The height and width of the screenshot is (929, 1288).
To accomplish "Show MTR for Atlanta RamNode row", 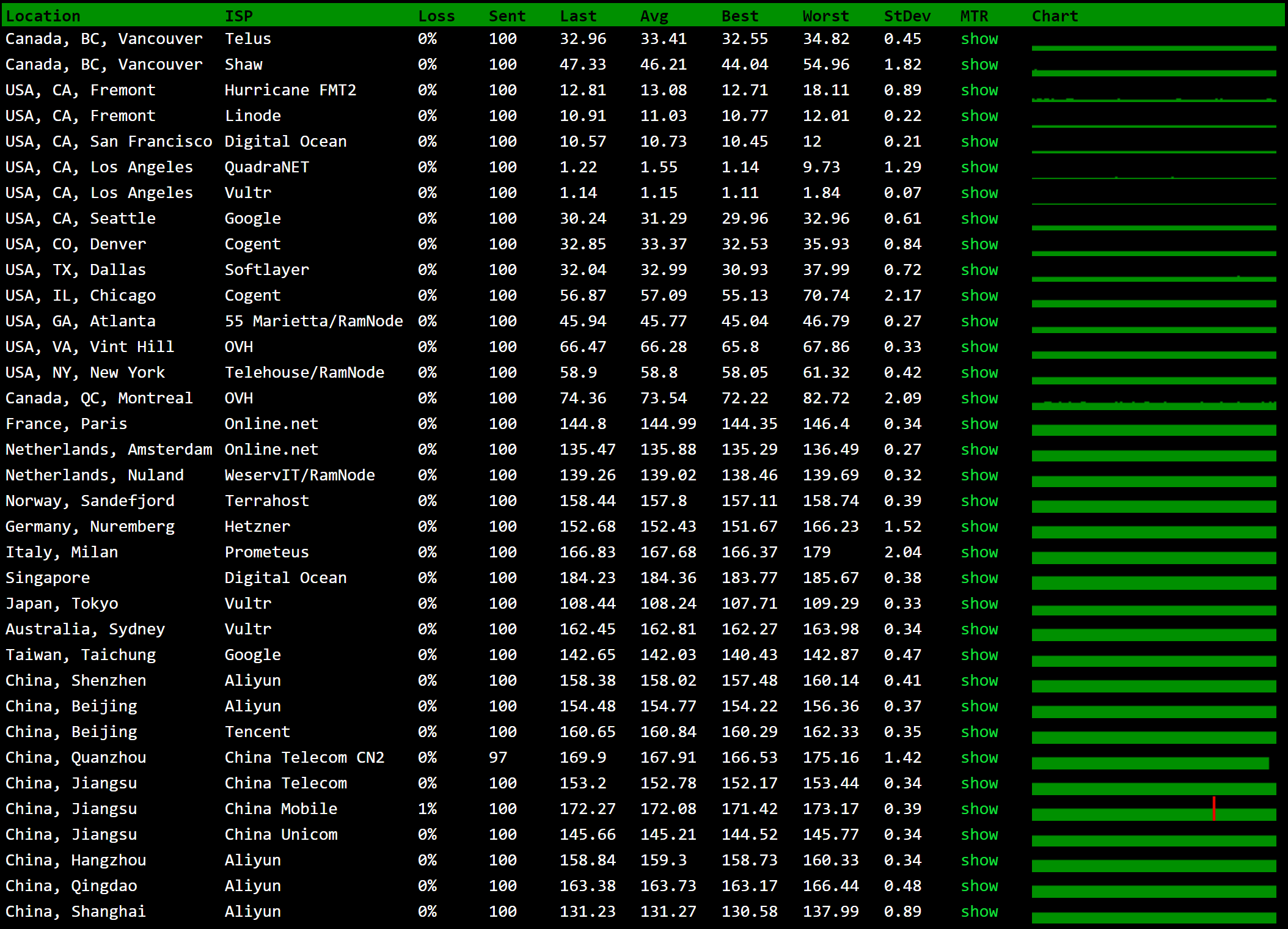I will (x=979, y=321).
